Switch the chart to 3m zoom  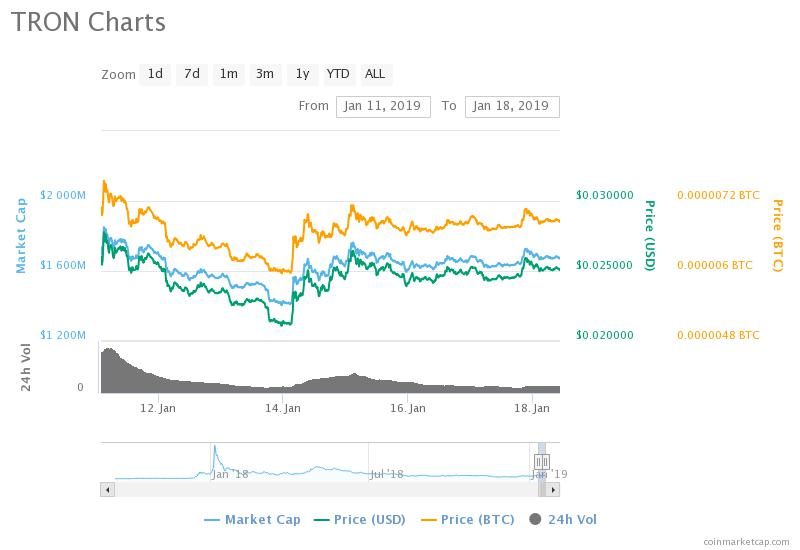[265, 74]
